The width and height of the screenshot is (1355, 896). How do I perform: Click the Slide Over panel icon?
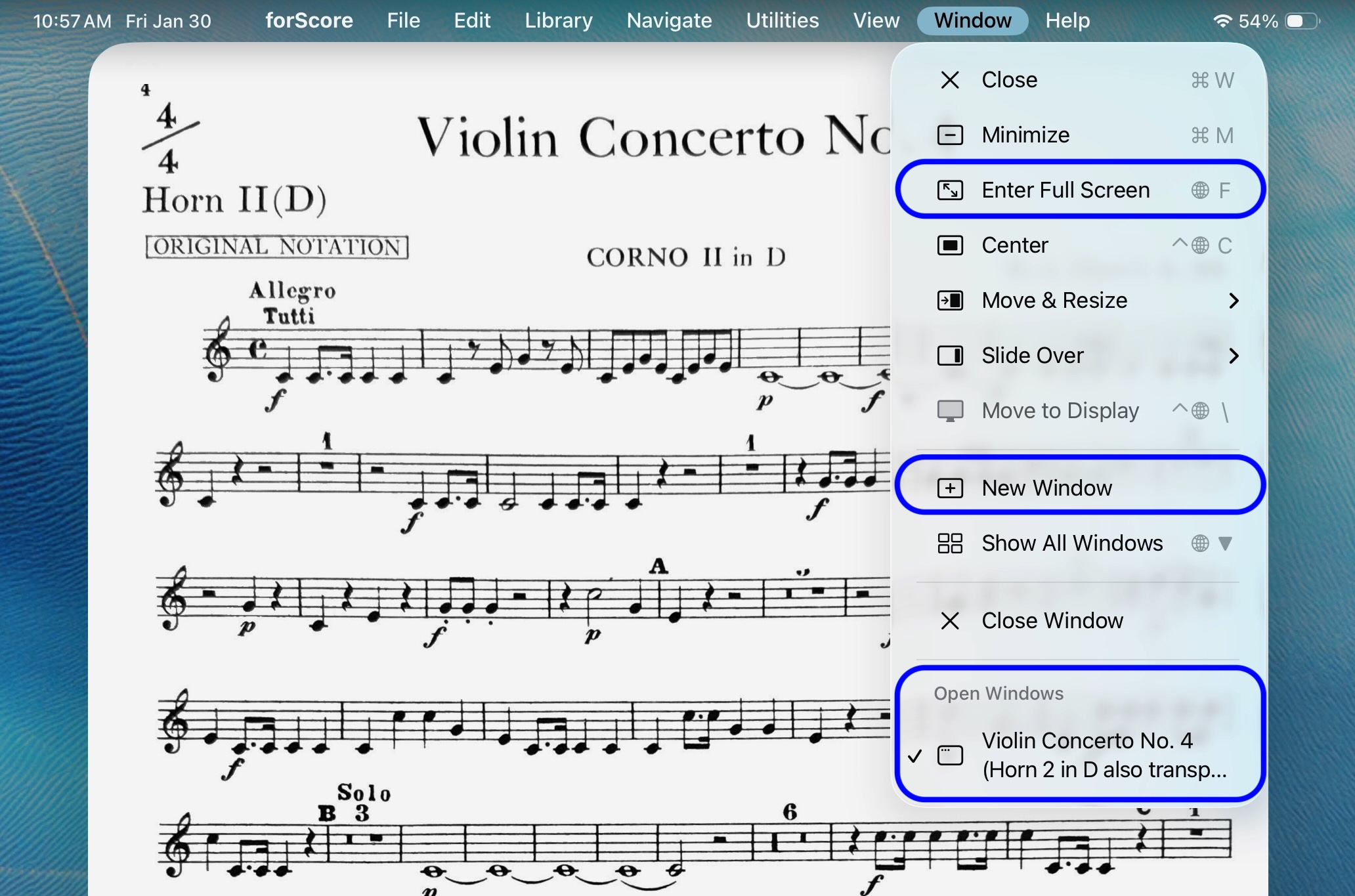(x=949, y=356)
